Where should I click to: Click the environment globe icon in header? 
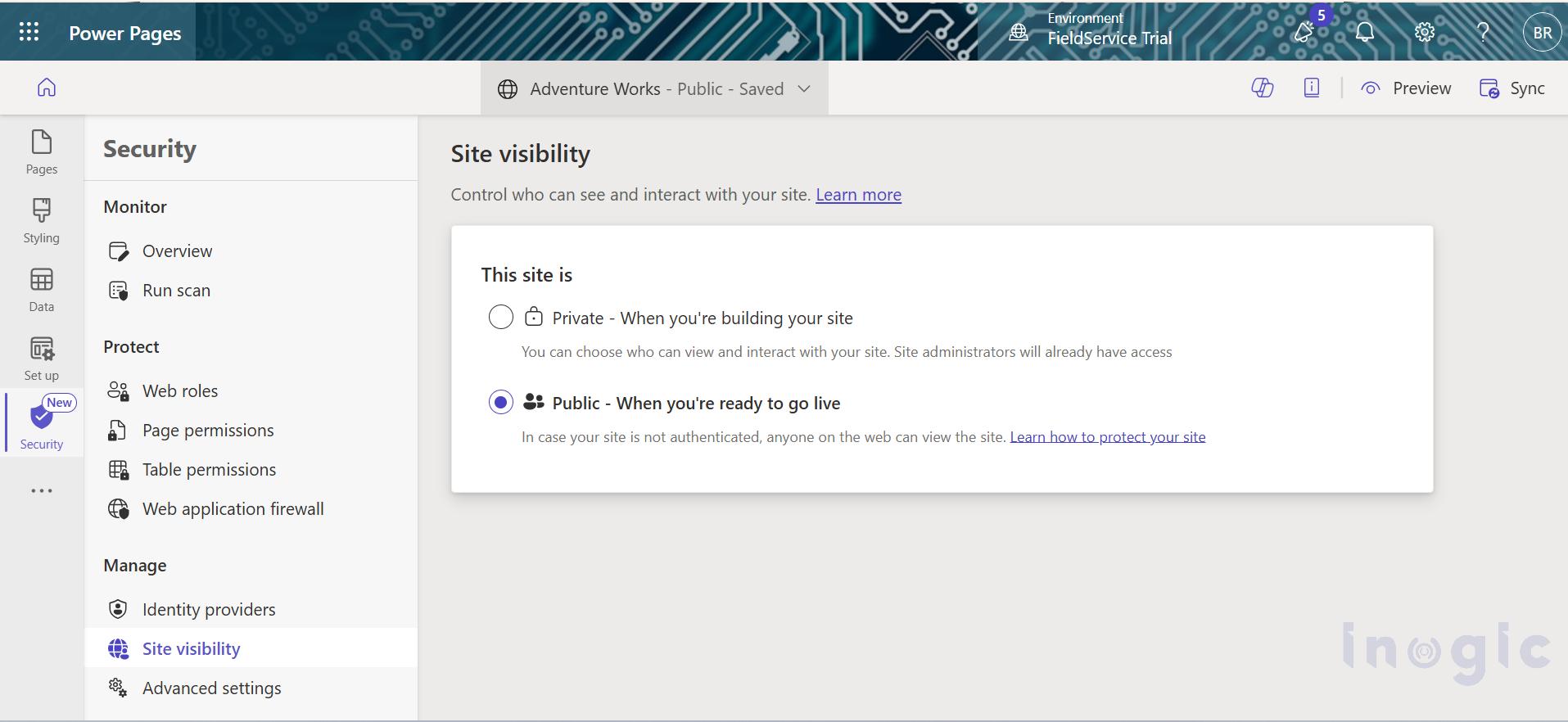point(1018,32)
